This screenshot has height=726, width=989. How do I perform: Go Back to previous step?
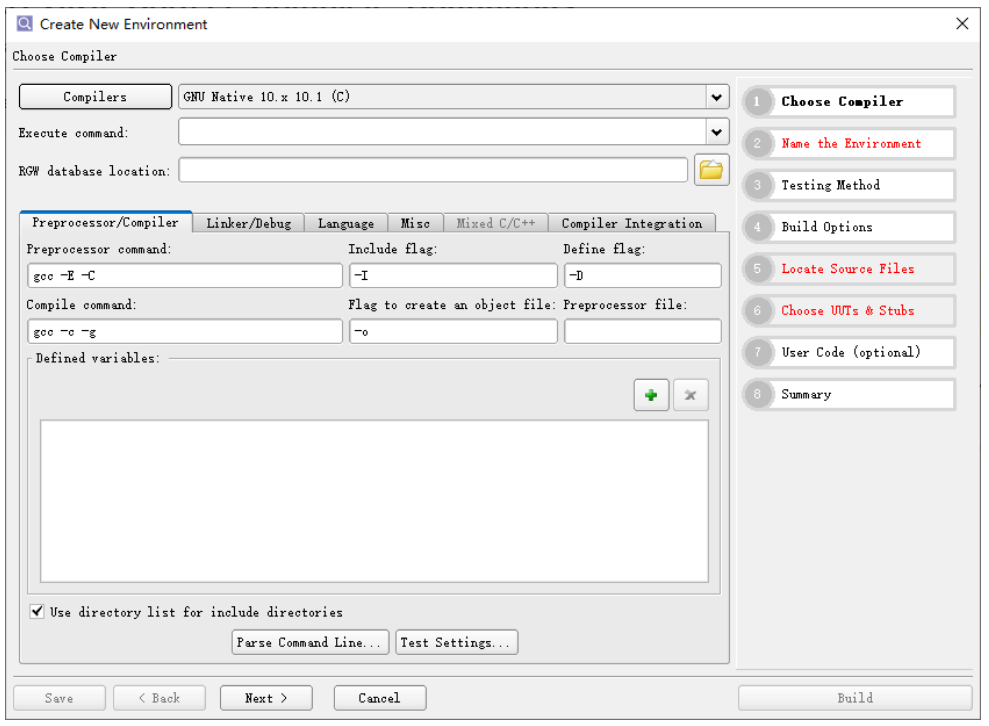pos(159,698)
